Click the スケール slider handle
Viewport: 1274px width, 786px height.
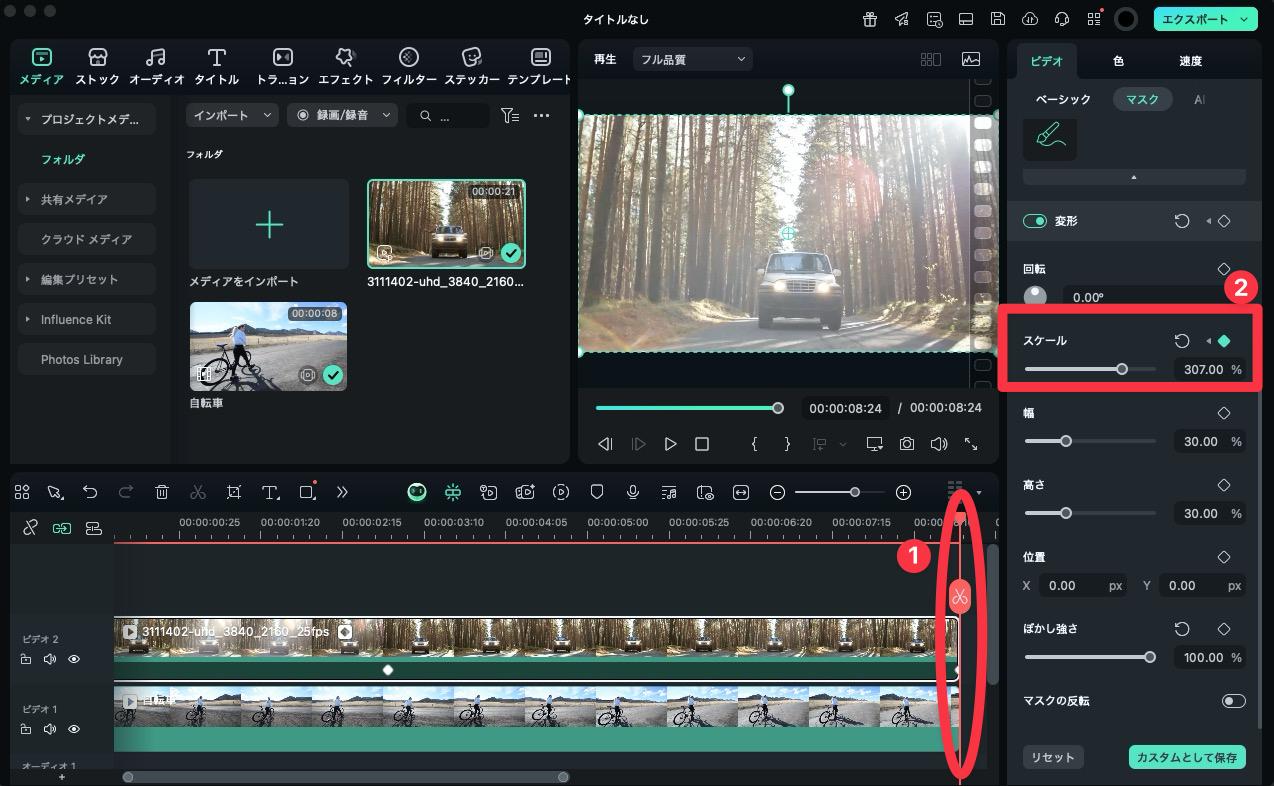pos(1122,369)
